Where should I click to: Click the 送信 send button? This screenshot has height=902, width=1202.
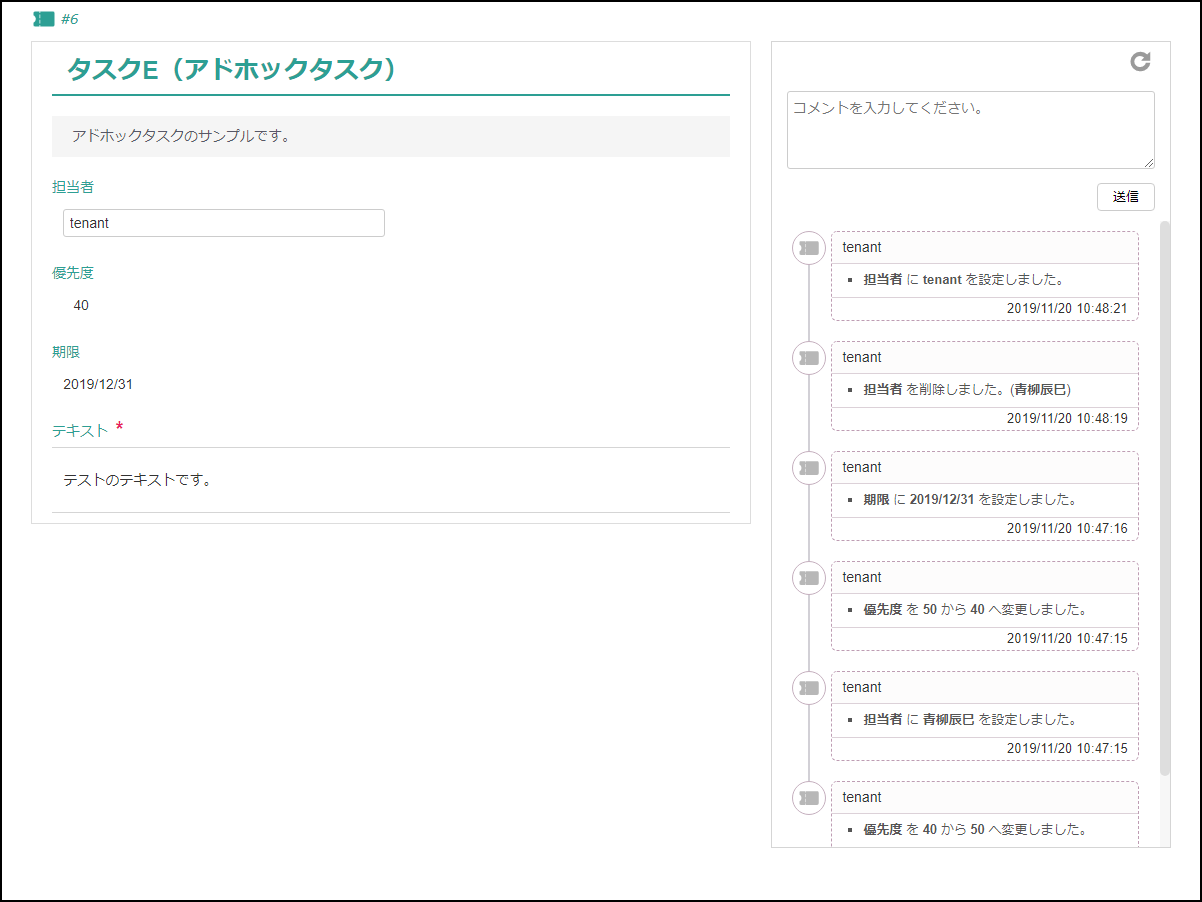pos(1126,197)
